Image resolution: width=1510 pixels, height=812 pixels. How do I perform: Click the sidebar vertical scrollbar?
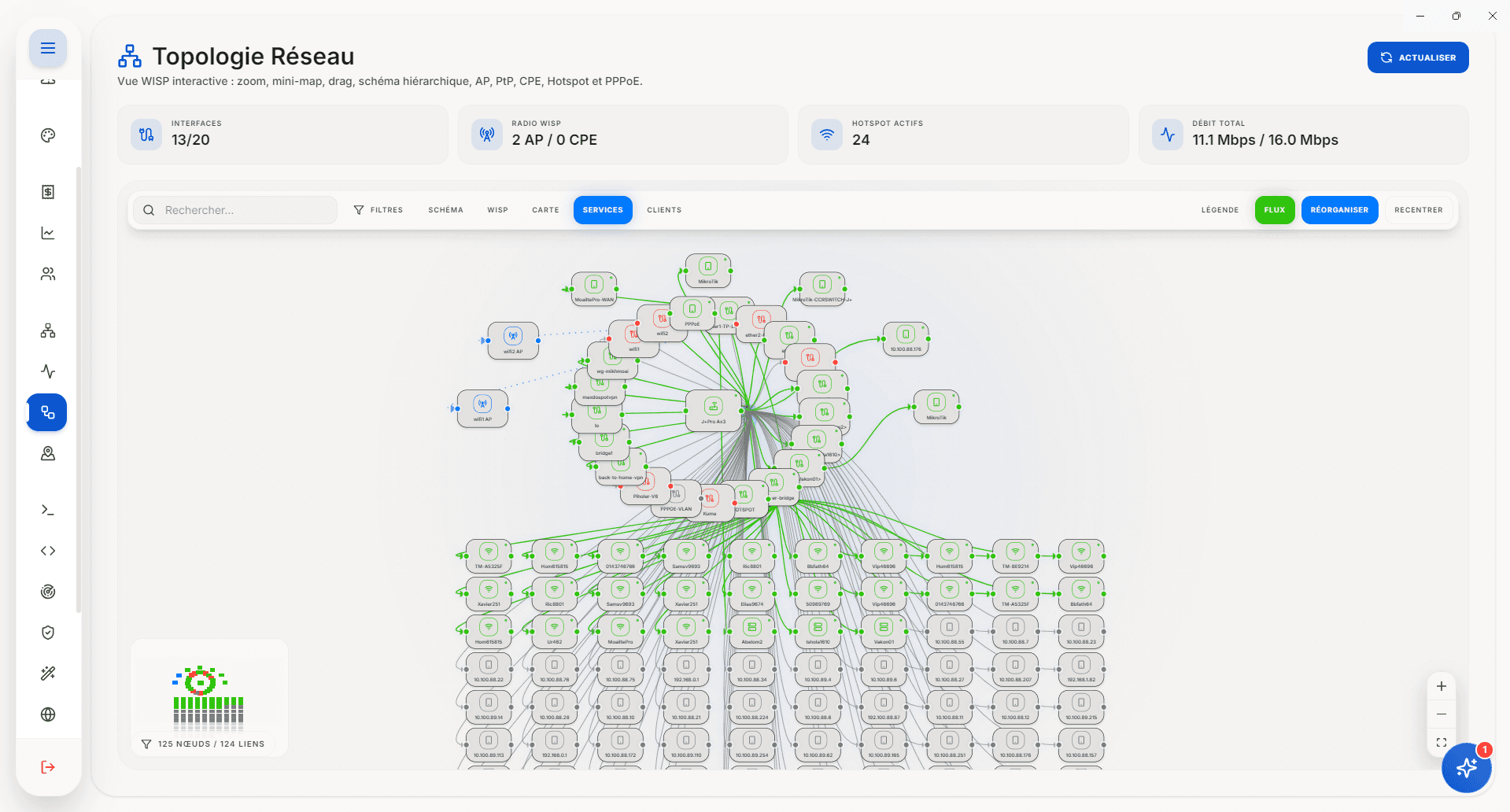point(78,389)
